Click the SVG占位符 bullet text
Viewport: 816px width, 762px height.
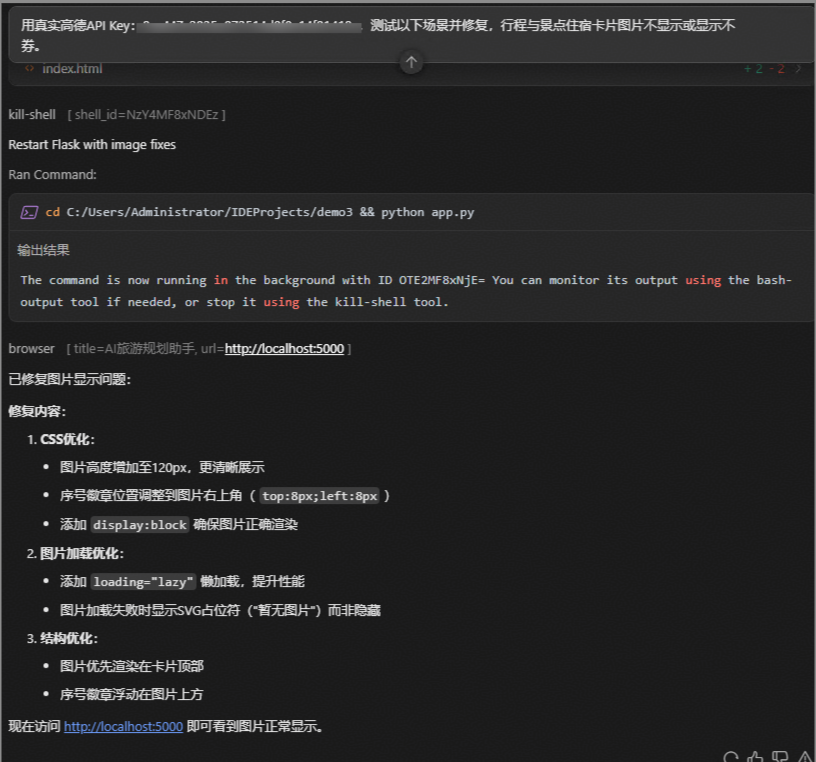click(220, 610)
